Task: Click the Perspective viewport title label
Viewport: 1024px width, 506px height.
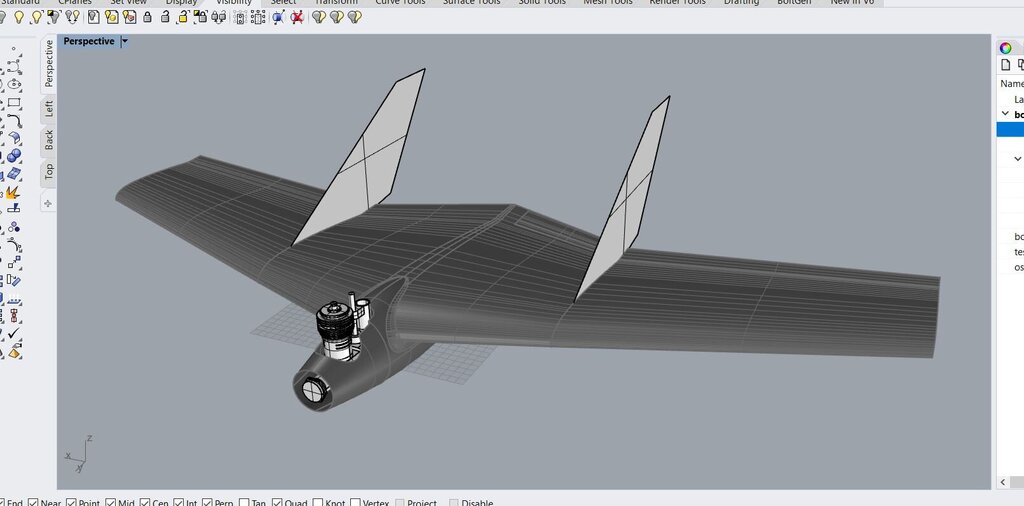Action: point(89,42)
